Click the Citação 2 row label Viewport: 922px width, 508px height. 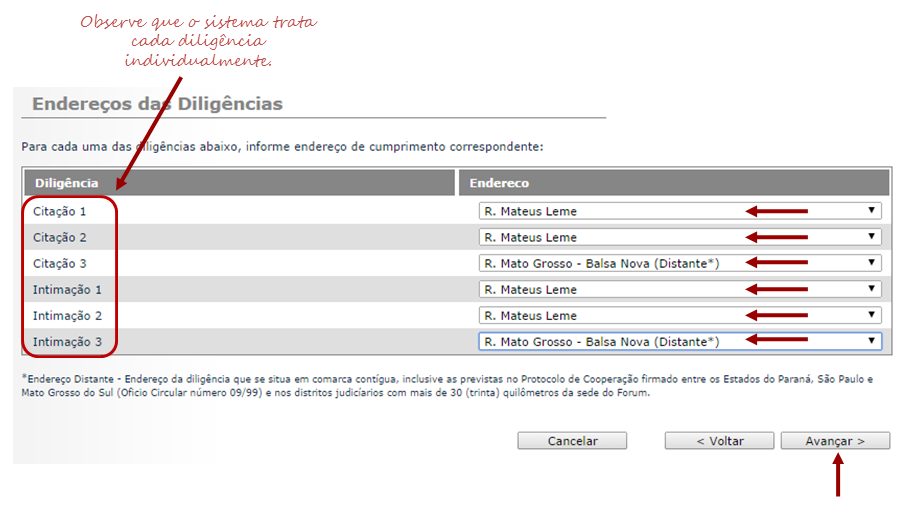click(59, 238)
